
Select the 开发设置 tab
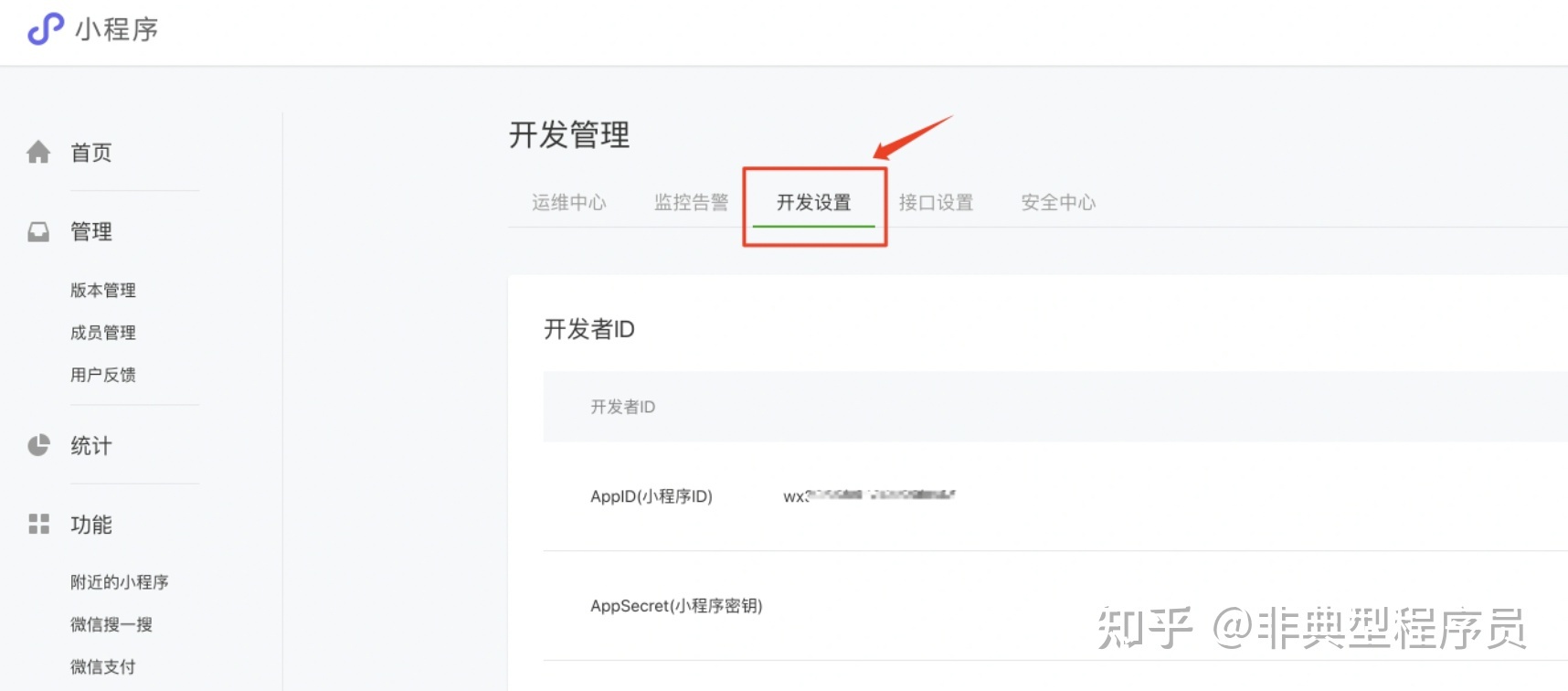814,202
